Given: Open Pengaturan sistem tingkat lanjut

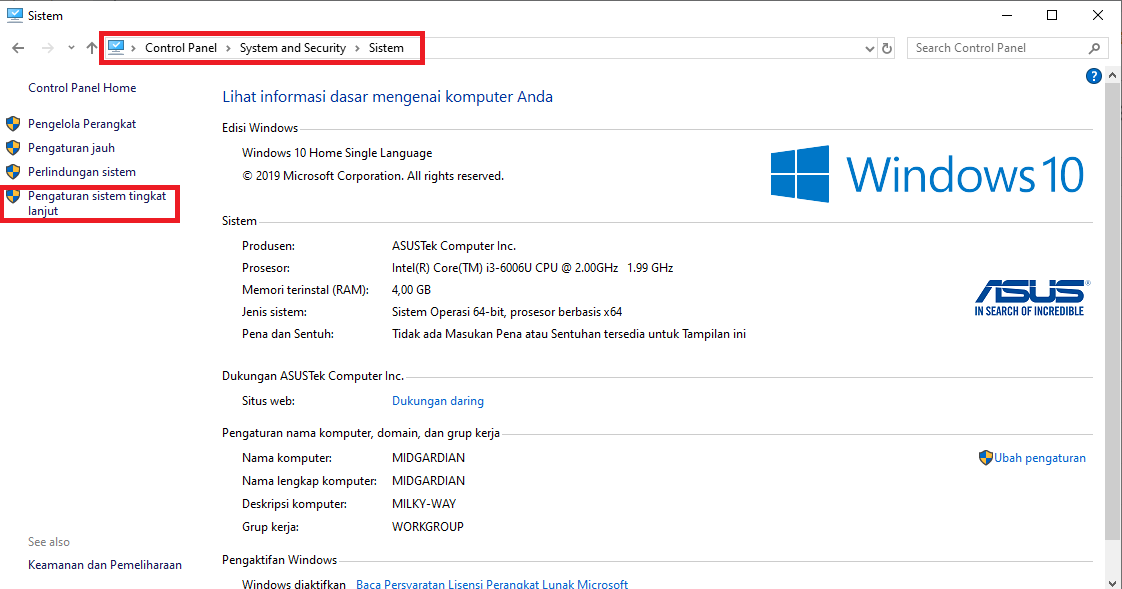Looking at the screenshot, I should (97, 203).
